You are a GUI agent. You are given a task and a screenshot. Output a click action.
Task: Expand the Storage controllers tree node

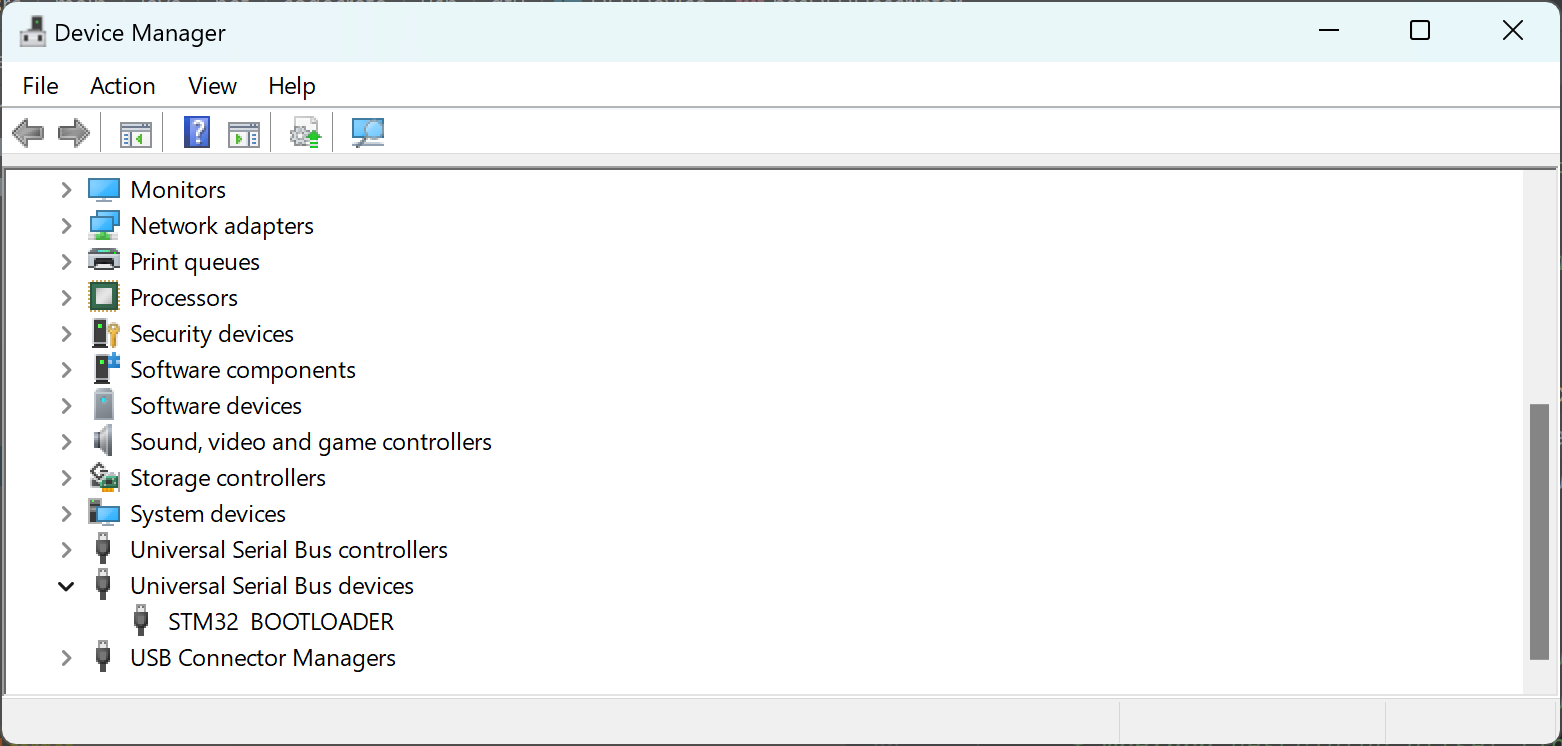(x=66, y=477)
